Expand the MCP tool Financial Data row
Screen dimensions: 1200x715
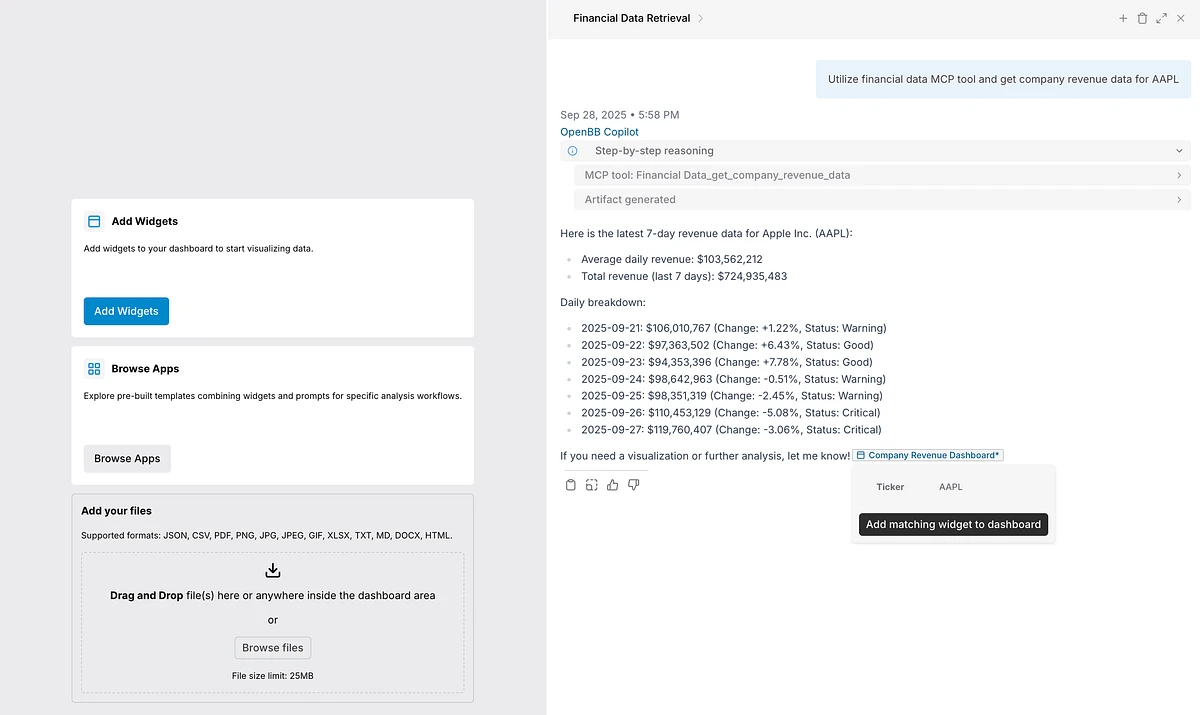pyautogui.click(x=1179, y=175)
